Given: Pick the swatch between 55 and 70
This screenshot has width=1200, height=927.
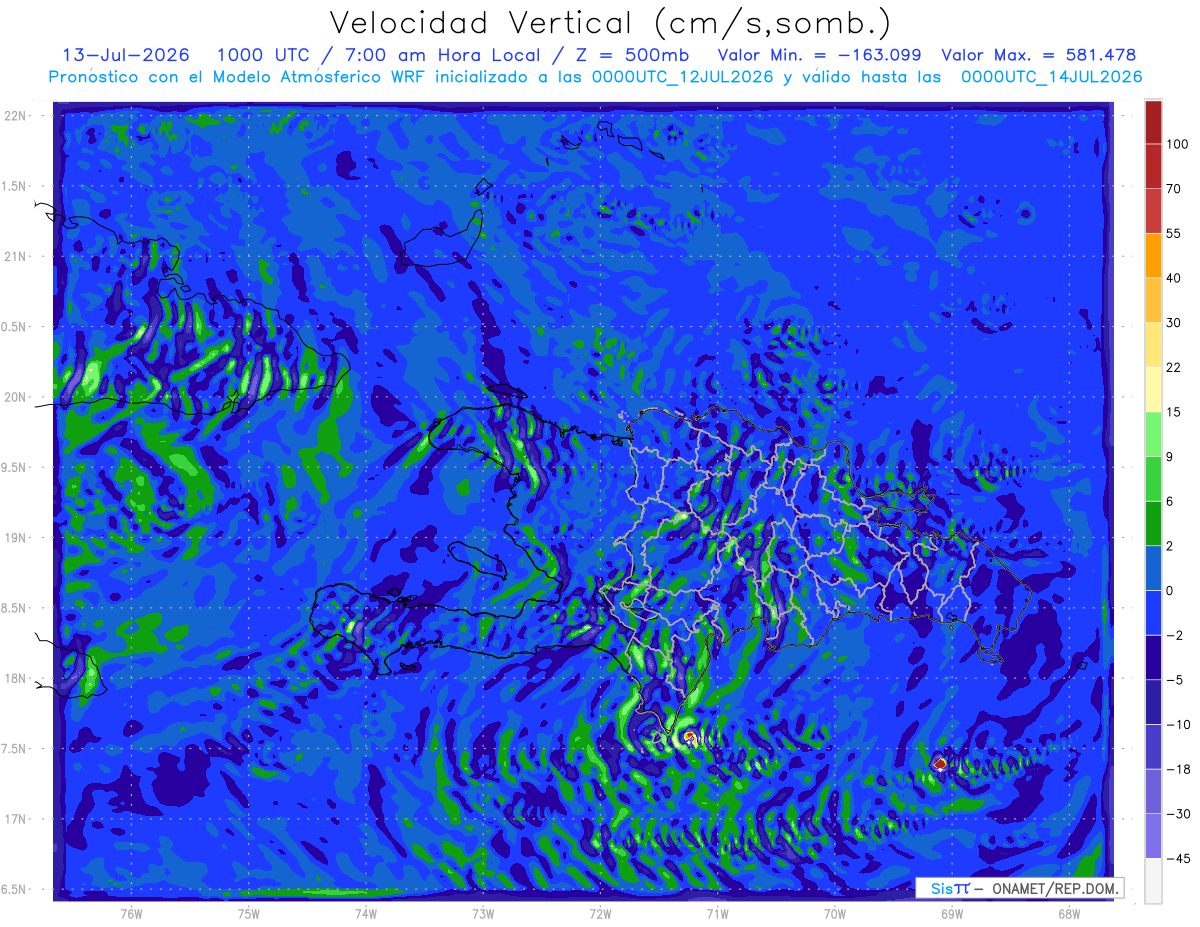Looking at the screenshot, I should (1153, 211).
